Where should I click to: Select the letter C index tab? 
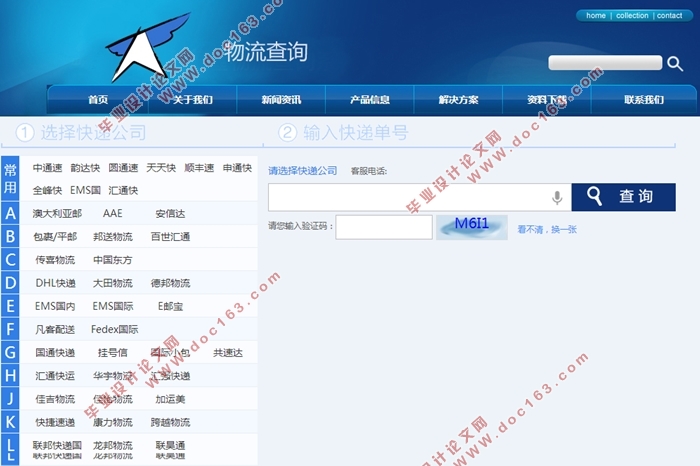coord(10,260)
